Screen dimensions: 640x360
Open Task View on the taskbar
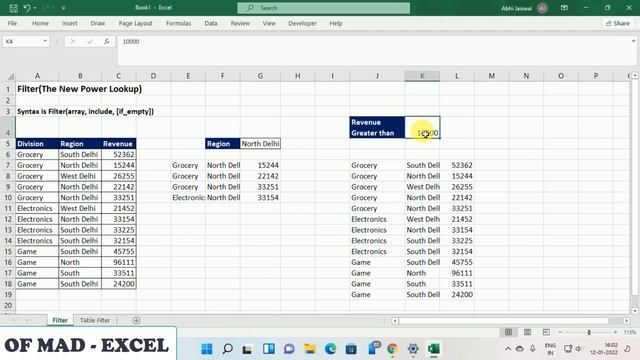tap(247, 349)
